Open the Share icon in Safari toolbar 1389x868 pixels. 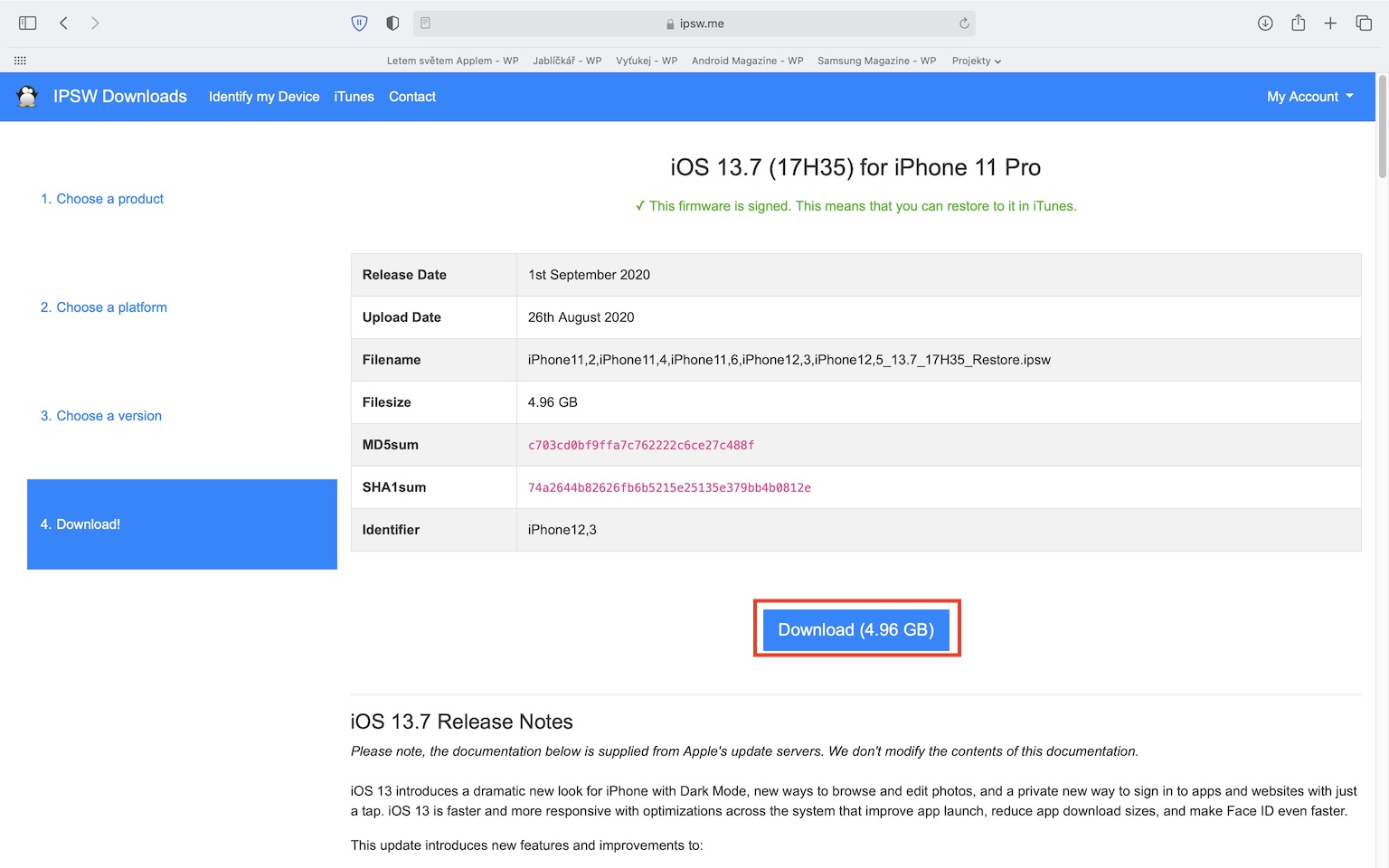coord(1299,23)
